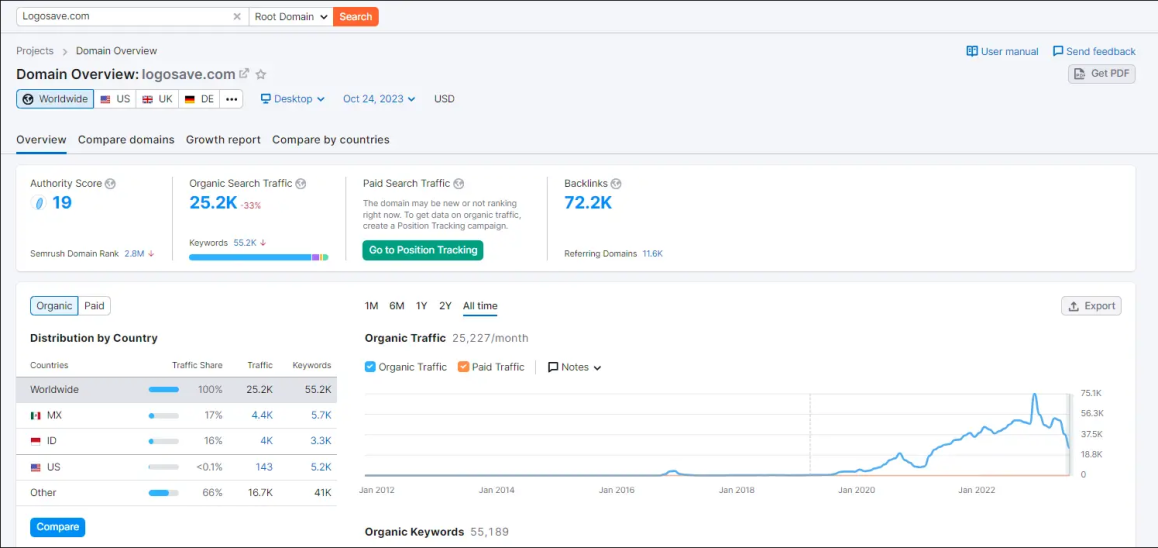The width and height of the screenshot is (1158, 548).
Task: Switch distribution view to Paid
Action: pos(94,306)
